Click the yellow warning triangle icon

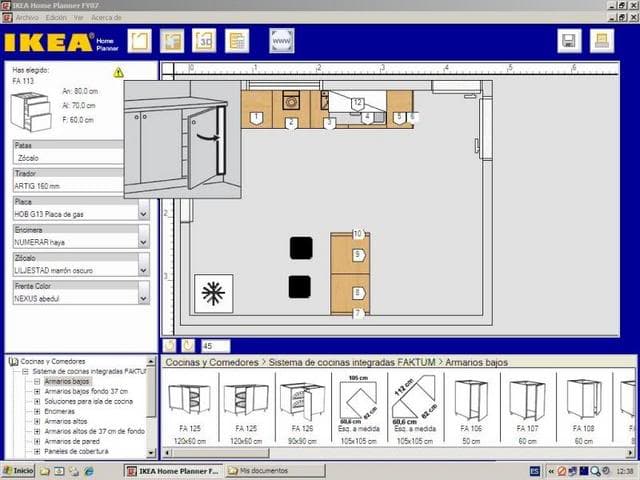coord(118,72)
